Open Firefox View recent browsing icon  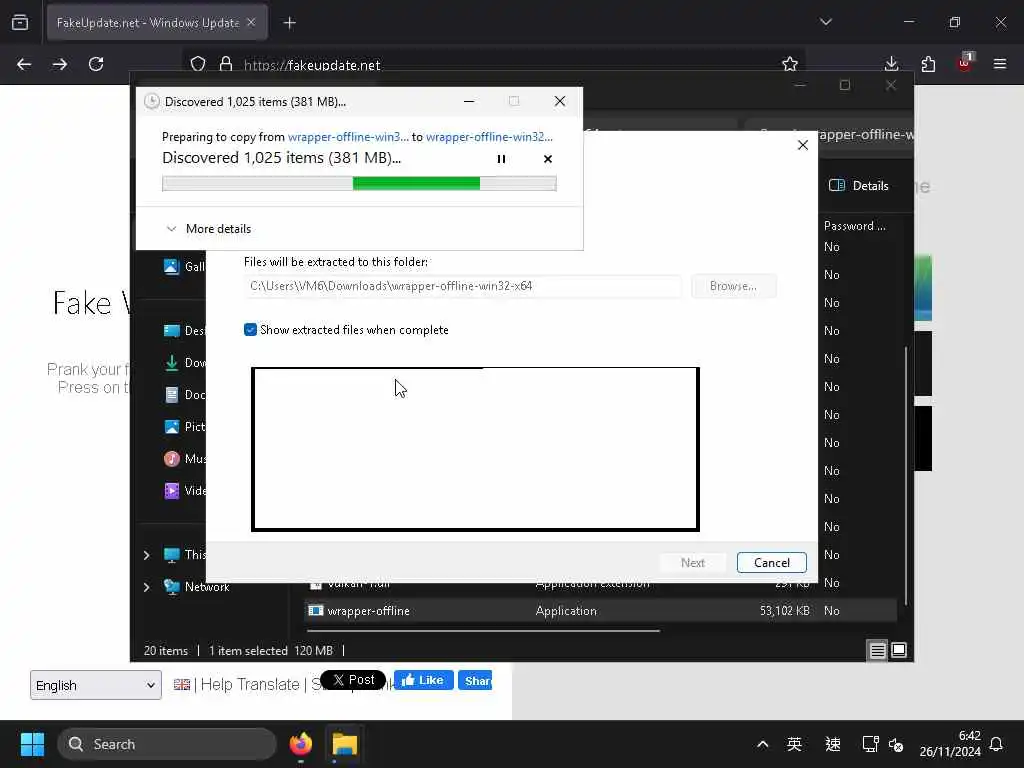pyautogui.click(x=20, y=22)
